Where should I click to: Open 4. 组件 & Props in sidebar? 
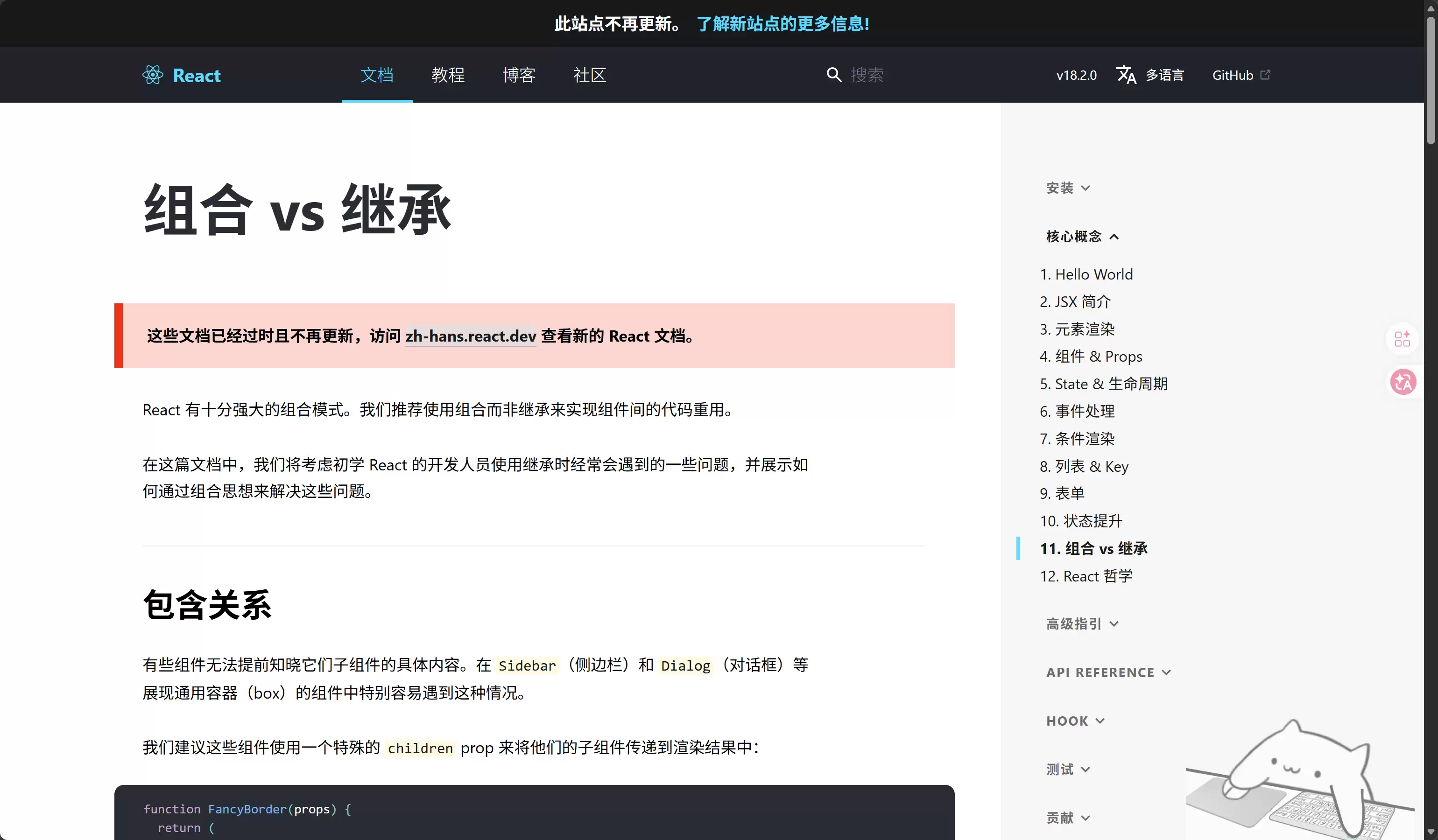[x=1091, y=356]
